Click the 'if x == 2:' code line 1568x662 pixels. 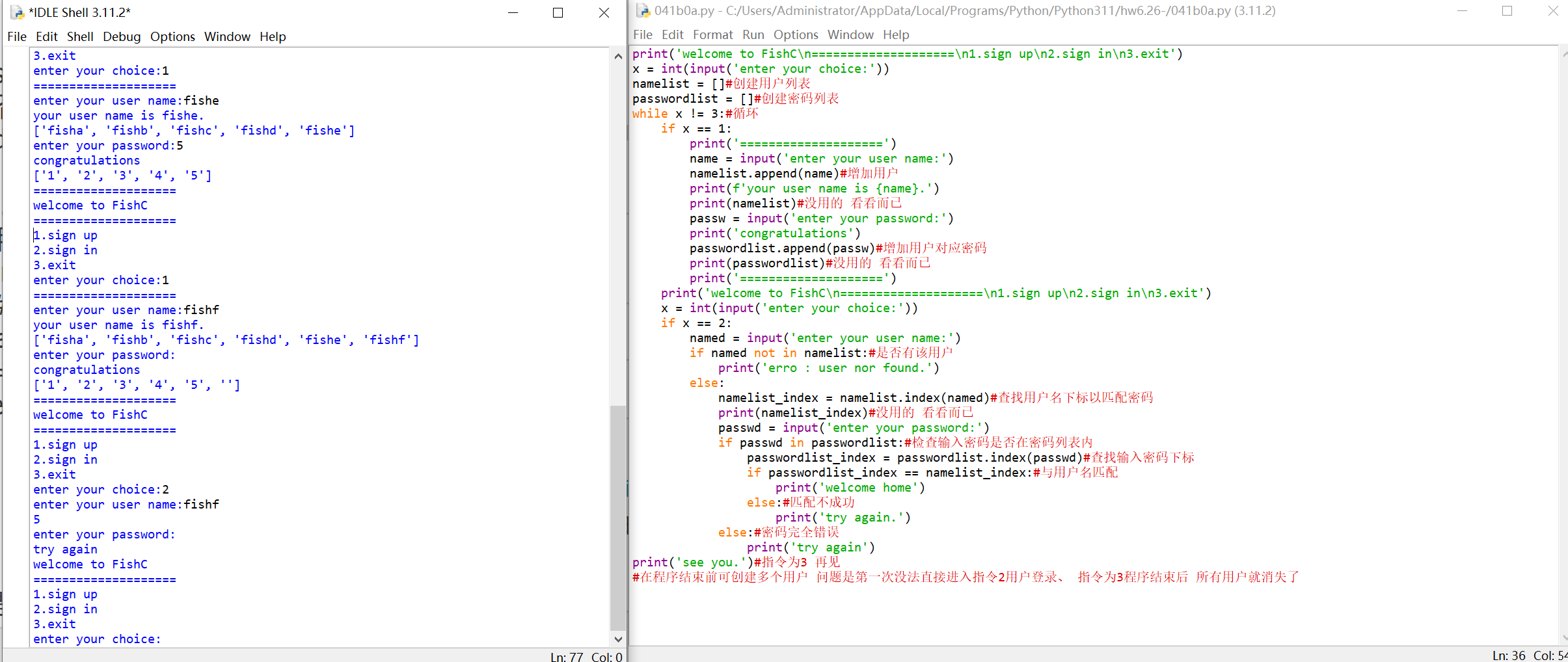pyautogui.click(x=696, y=323)
